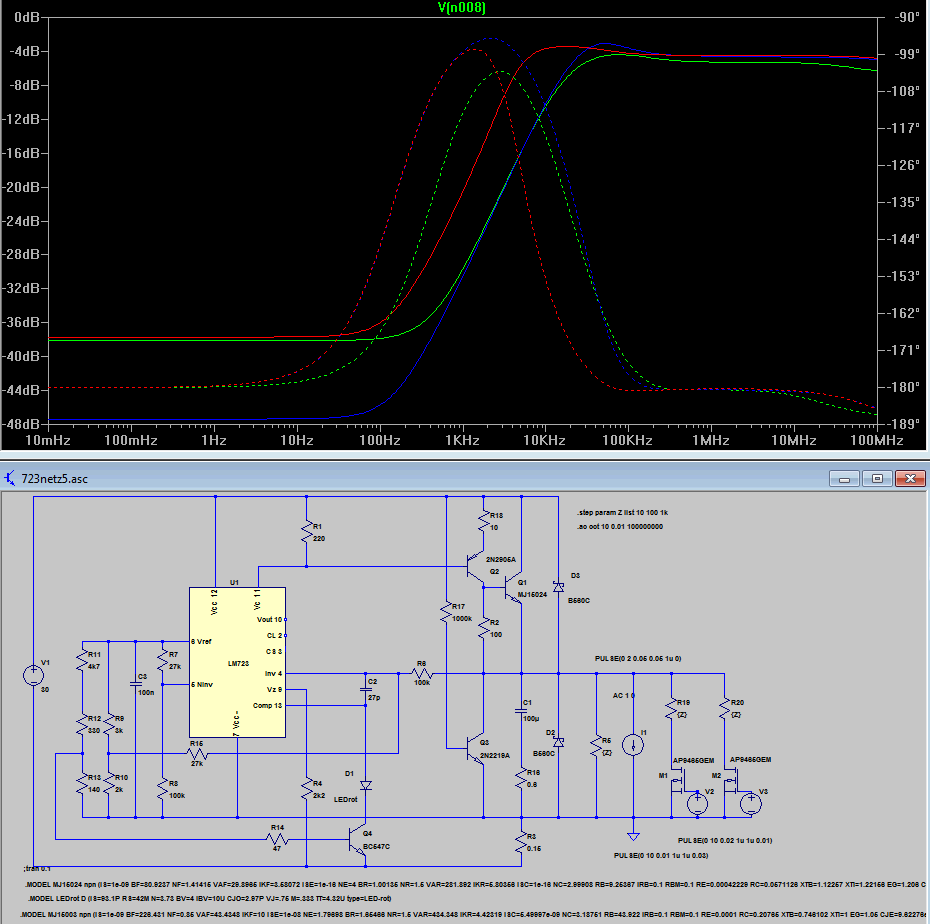Select capacitor C1 100µ symbol
This screenshot has height=924, width=930.
(x=521, y=710)
